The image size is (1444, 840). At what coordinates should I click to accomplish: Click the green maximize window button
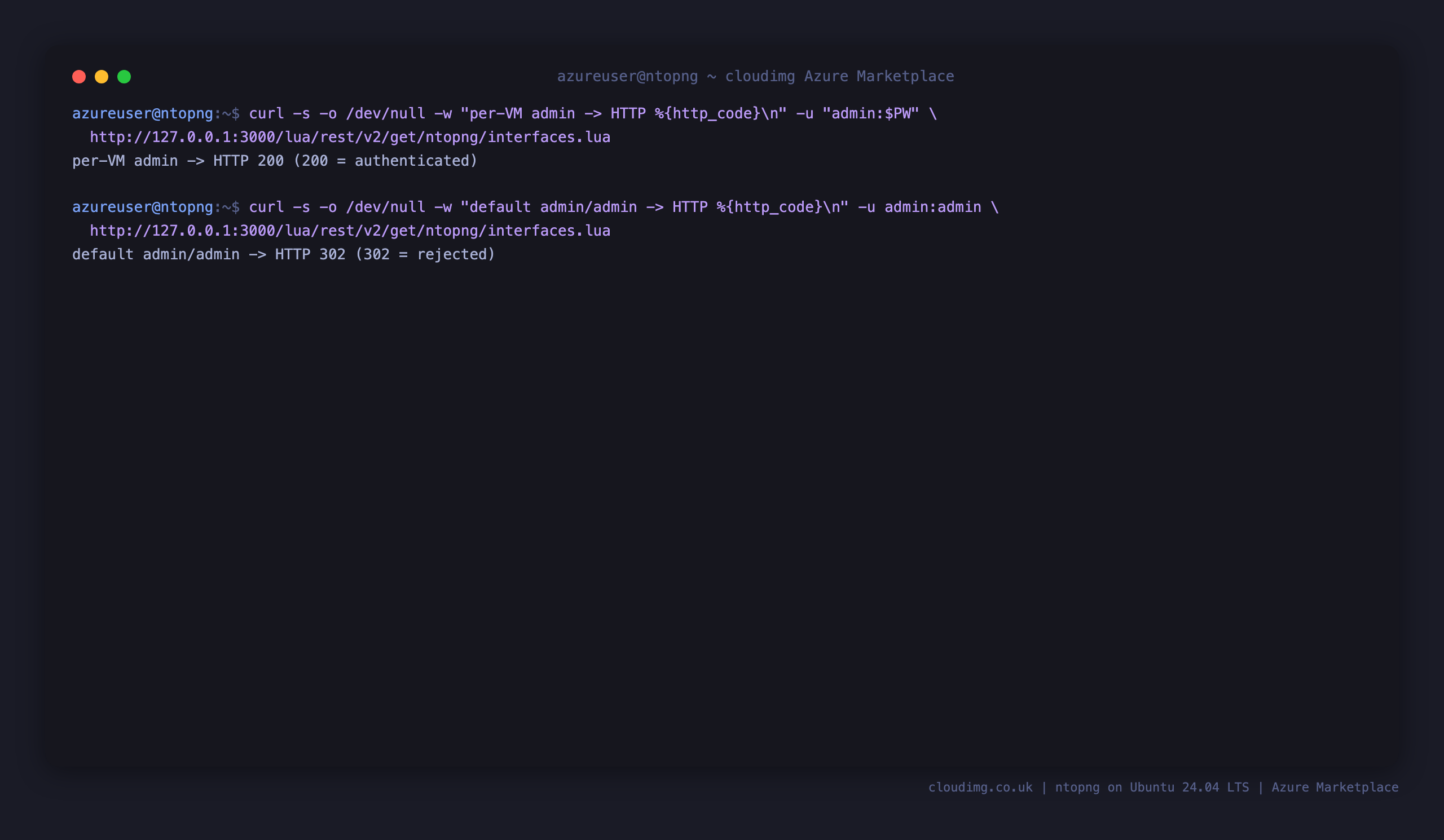pos(124,77)
